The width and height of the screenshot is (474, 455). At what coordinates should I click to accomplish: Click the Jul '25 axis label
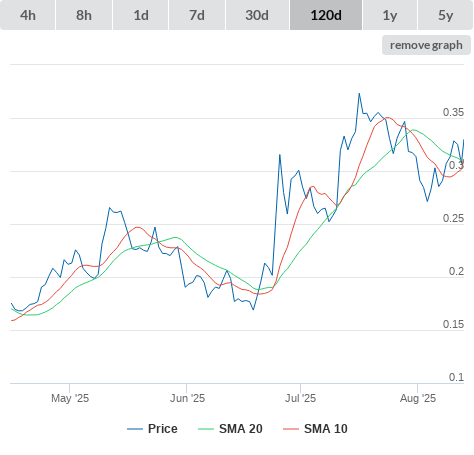click(300, 398)
